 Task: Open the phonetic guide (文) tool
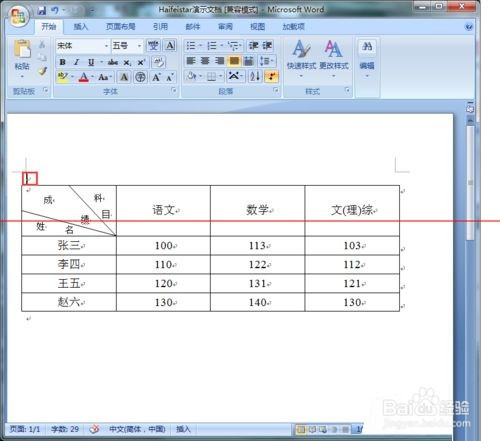click(x=153, y=45)
